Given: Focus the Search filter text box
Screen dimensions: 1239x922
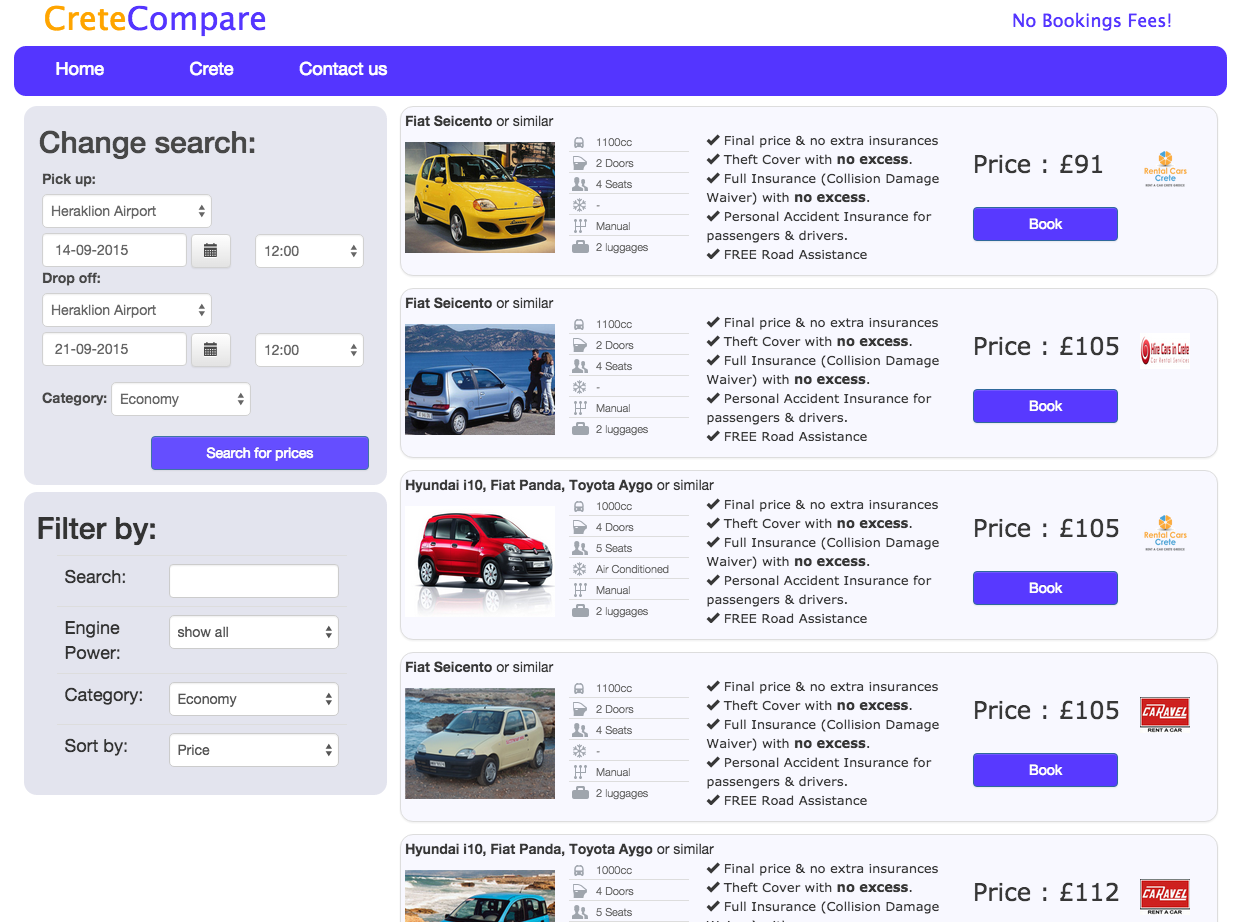Looking at the screenshot, I should [x=254, y=581].
